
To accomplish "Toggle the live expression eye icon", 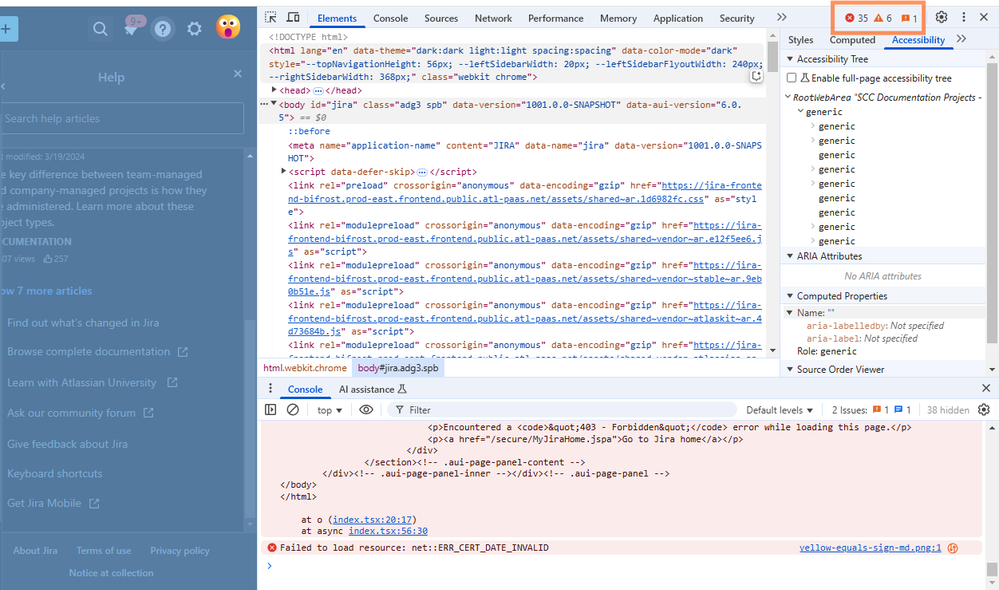I will click(366, 410).
